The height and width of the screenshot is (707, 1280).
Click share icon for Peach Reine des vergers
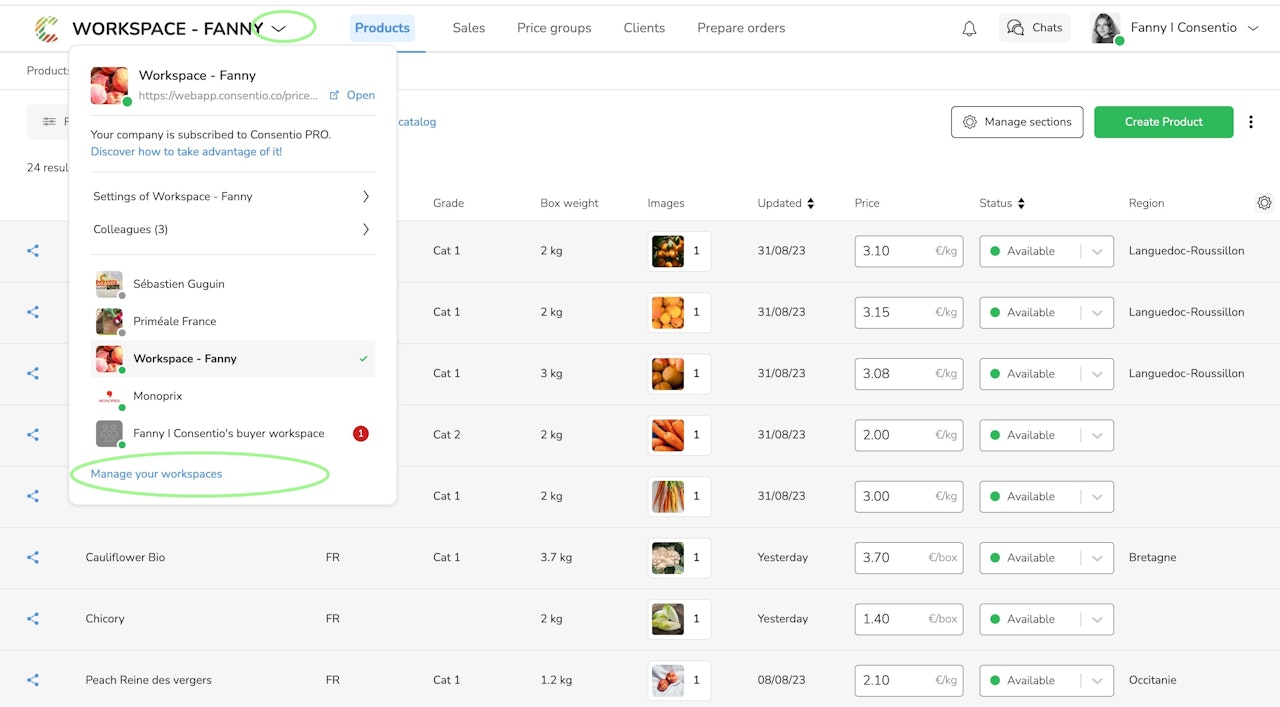[x=33, y=680]
